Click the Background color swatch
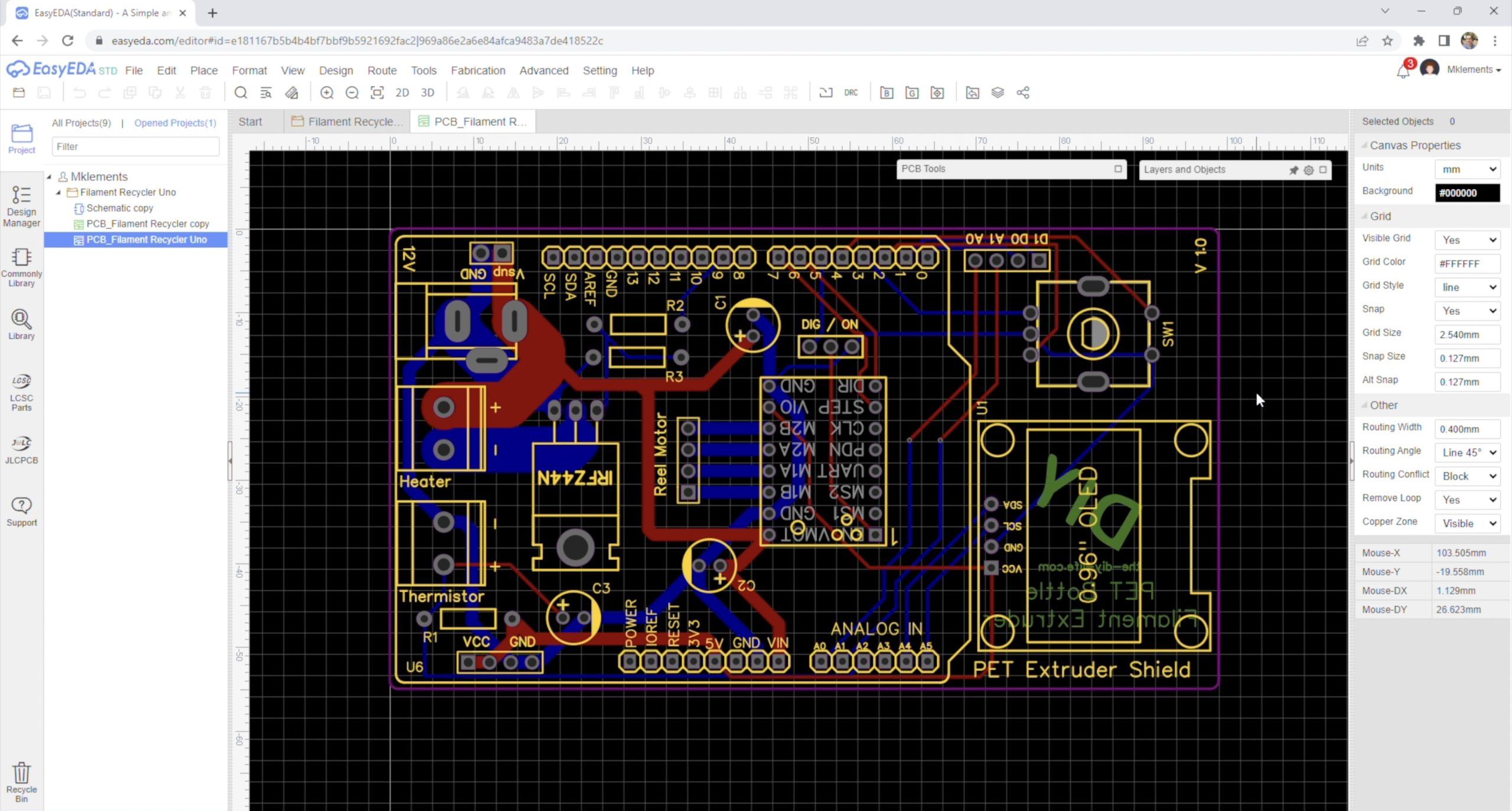 click(1467, 193)
